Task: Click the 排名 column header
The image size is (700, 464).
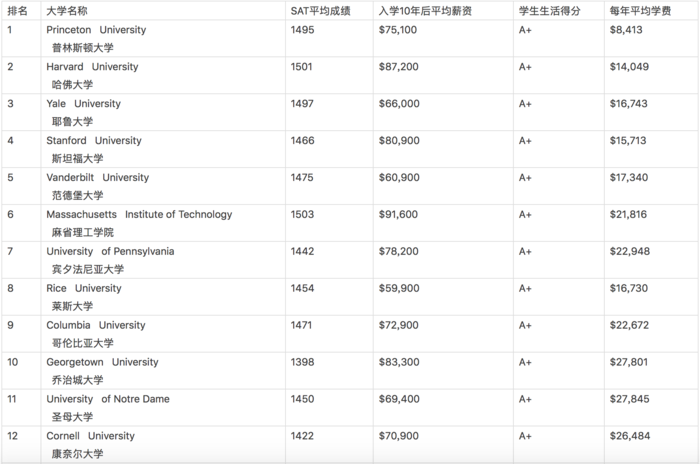Action: 17,11
